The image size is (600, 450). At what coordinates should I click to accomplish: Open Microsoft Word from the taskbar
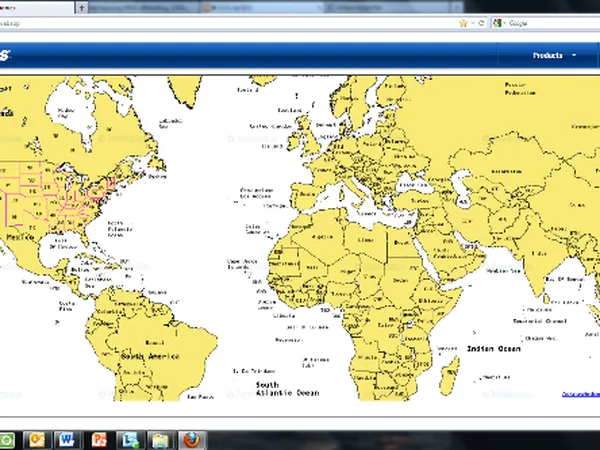67,440
